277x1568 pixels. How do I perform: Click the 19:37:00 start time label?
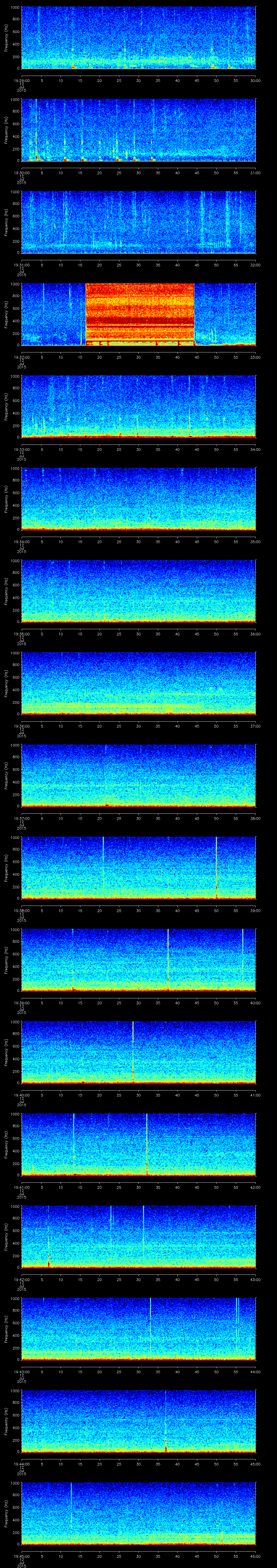click(21, 818)
